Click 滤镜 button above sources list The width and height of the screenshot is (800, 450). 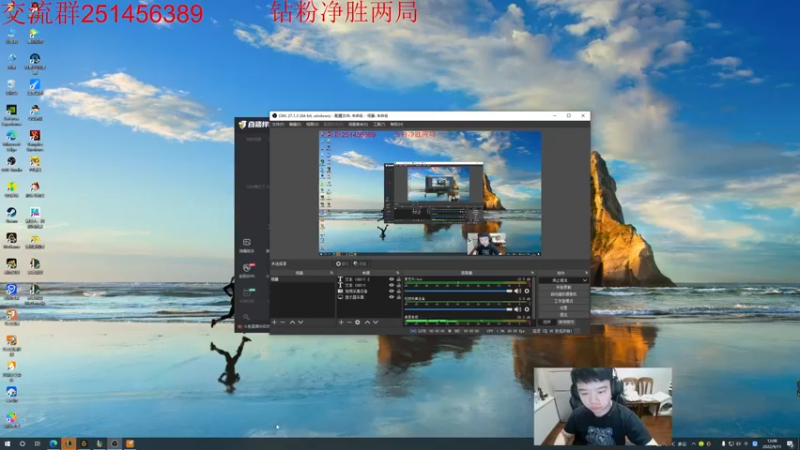pyautogui.click(x=361, y=264)
